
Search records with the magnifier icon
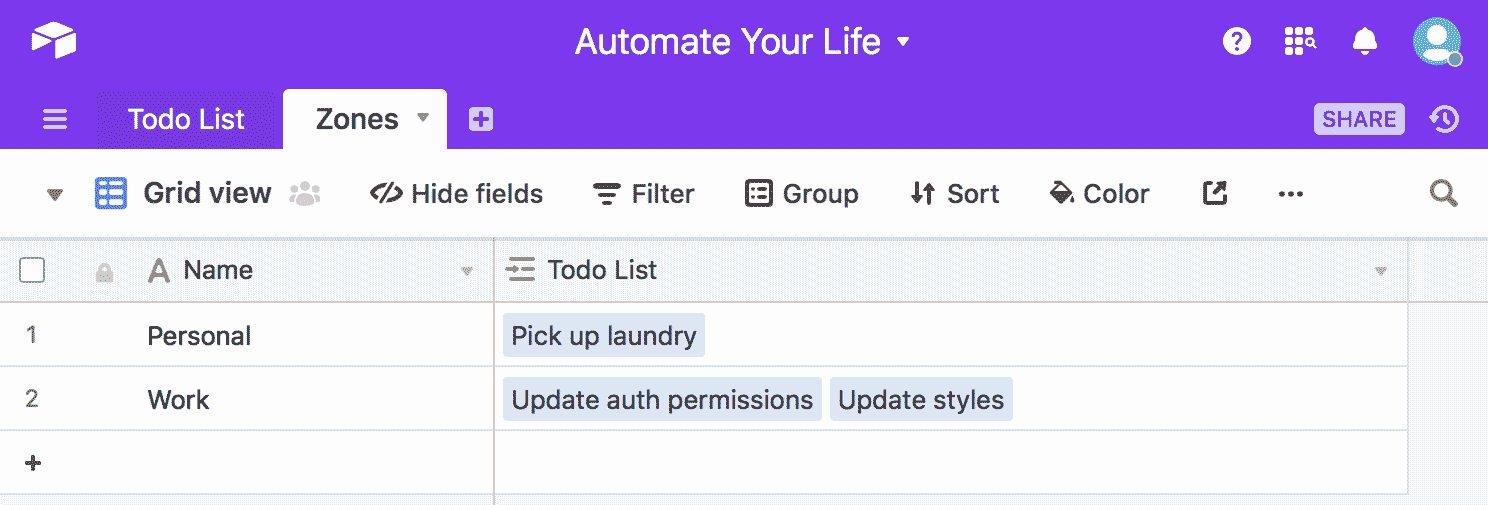click(1443, 193)
